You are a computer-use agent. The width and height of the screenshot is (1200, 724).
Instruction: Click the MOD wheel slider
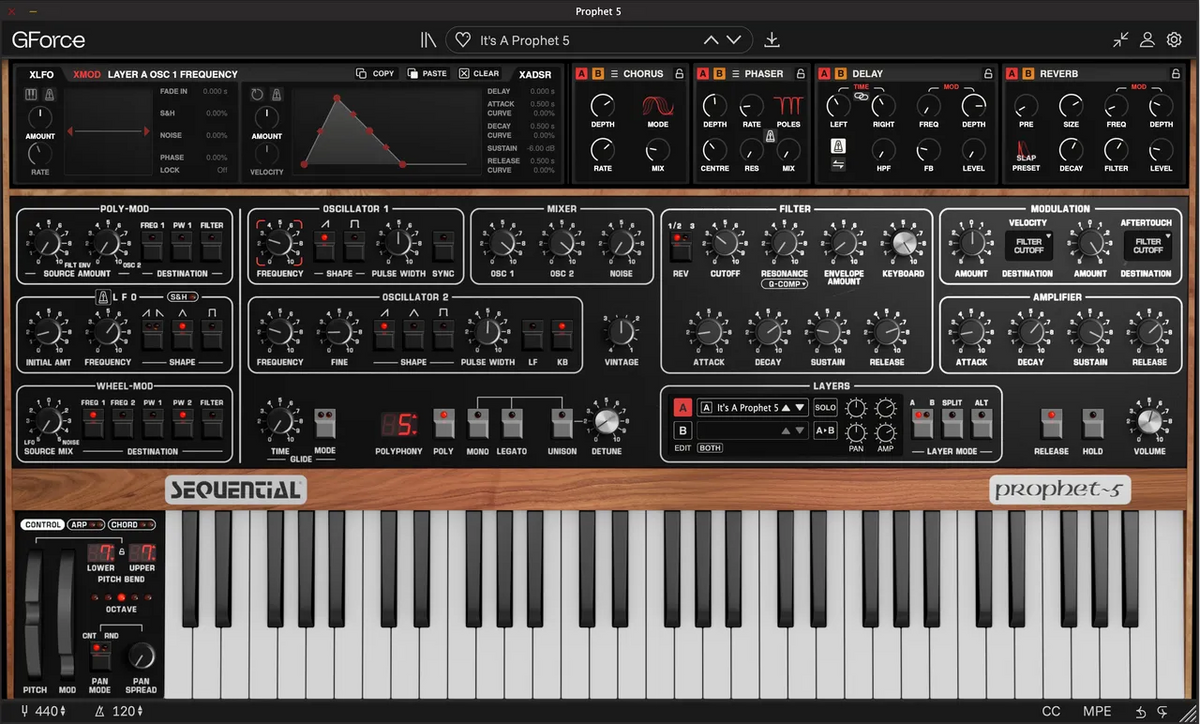click(x=67, y=613)
